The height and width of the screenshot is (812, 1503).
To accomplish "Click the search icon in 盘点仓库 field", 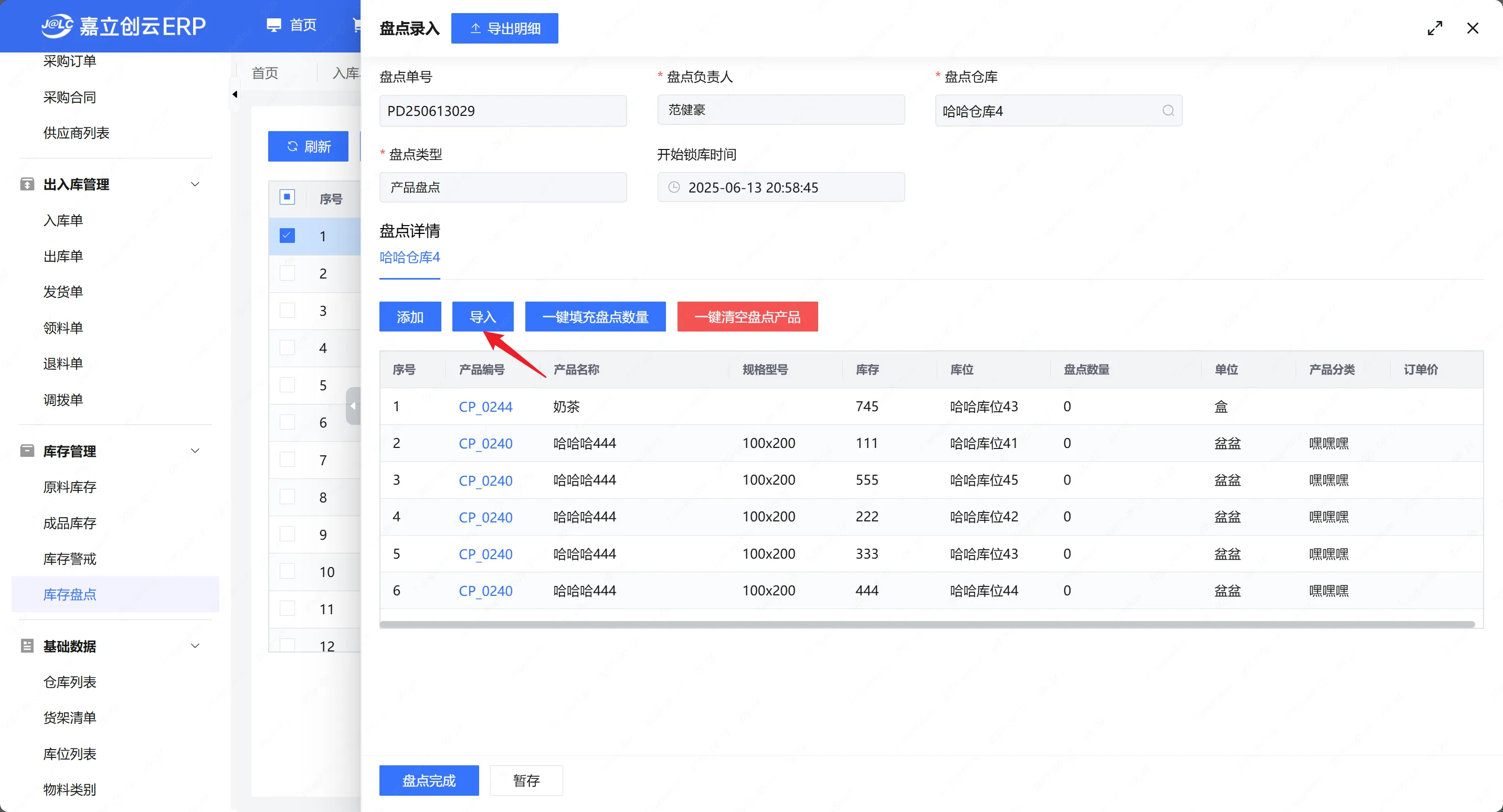I will click(1168, 110).
